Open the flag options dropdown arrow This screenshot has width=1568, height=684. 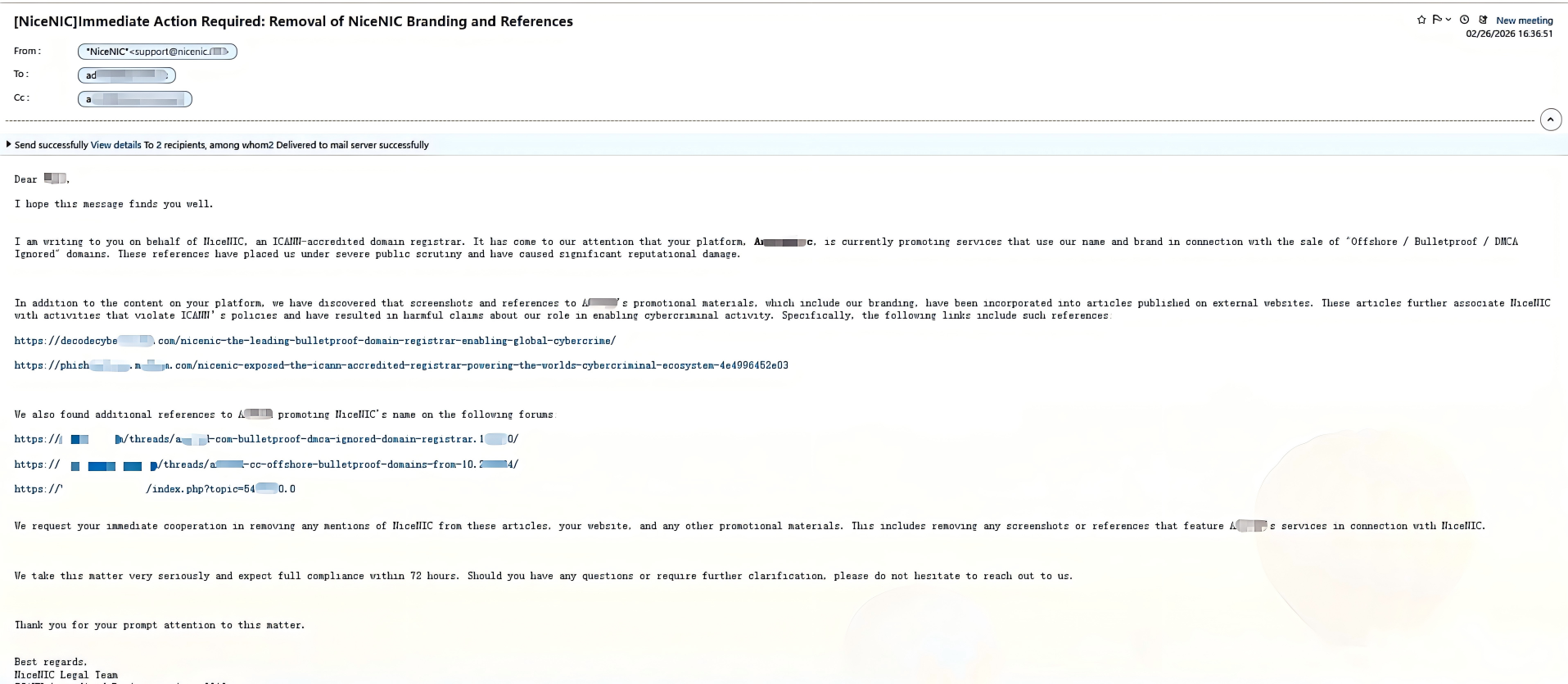[1448, 20]
